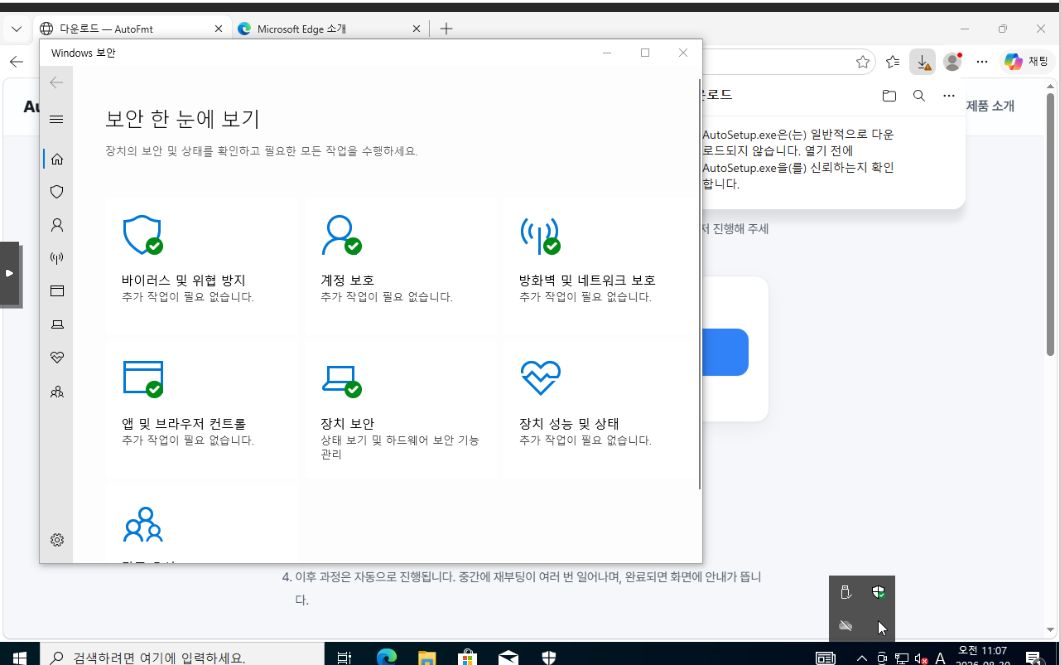
Task: Open downloads folder in downloads panel
Action: 889,95
